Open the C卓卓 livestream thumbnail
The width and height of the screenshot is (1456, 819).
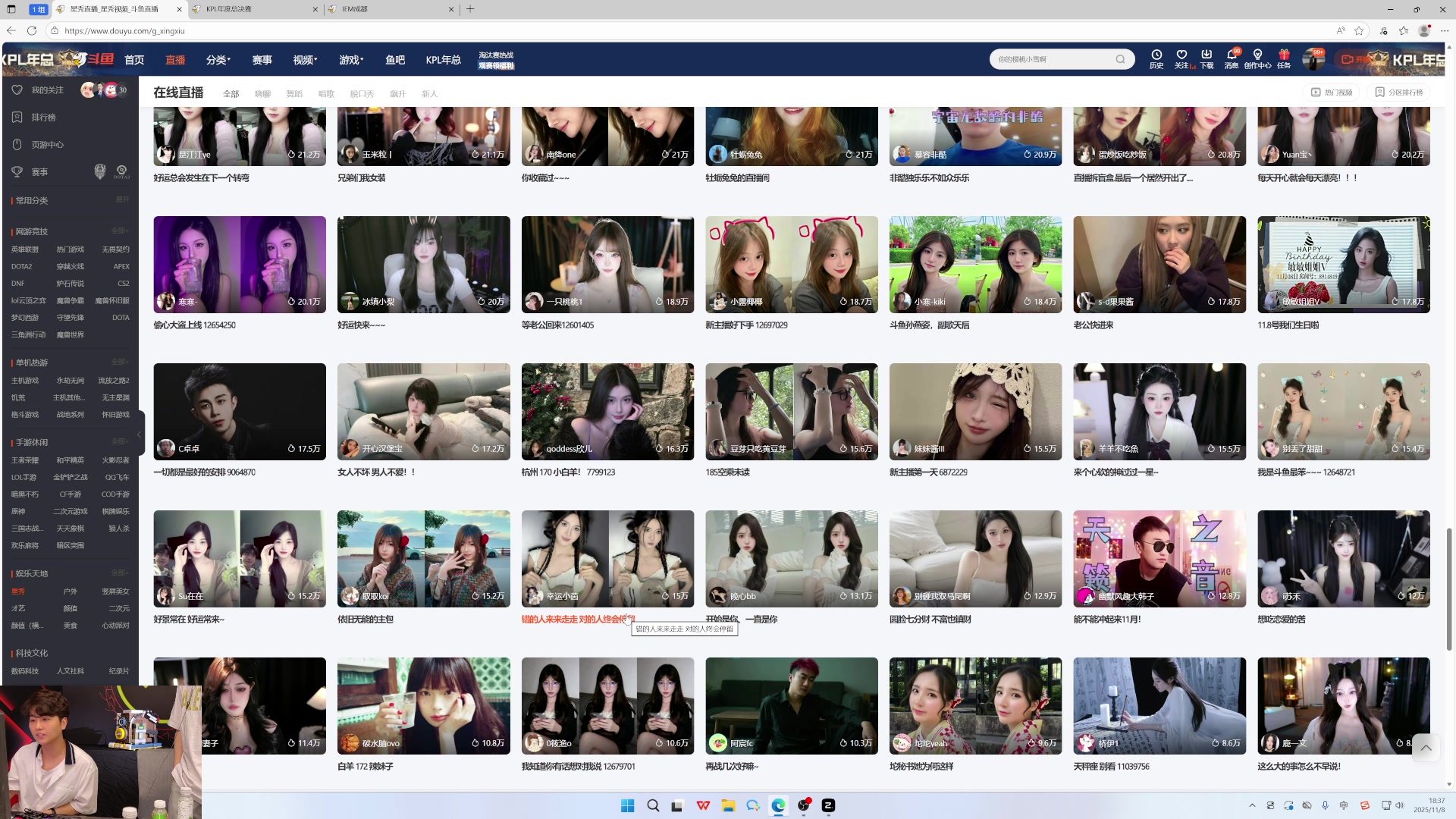click(240, 411)
